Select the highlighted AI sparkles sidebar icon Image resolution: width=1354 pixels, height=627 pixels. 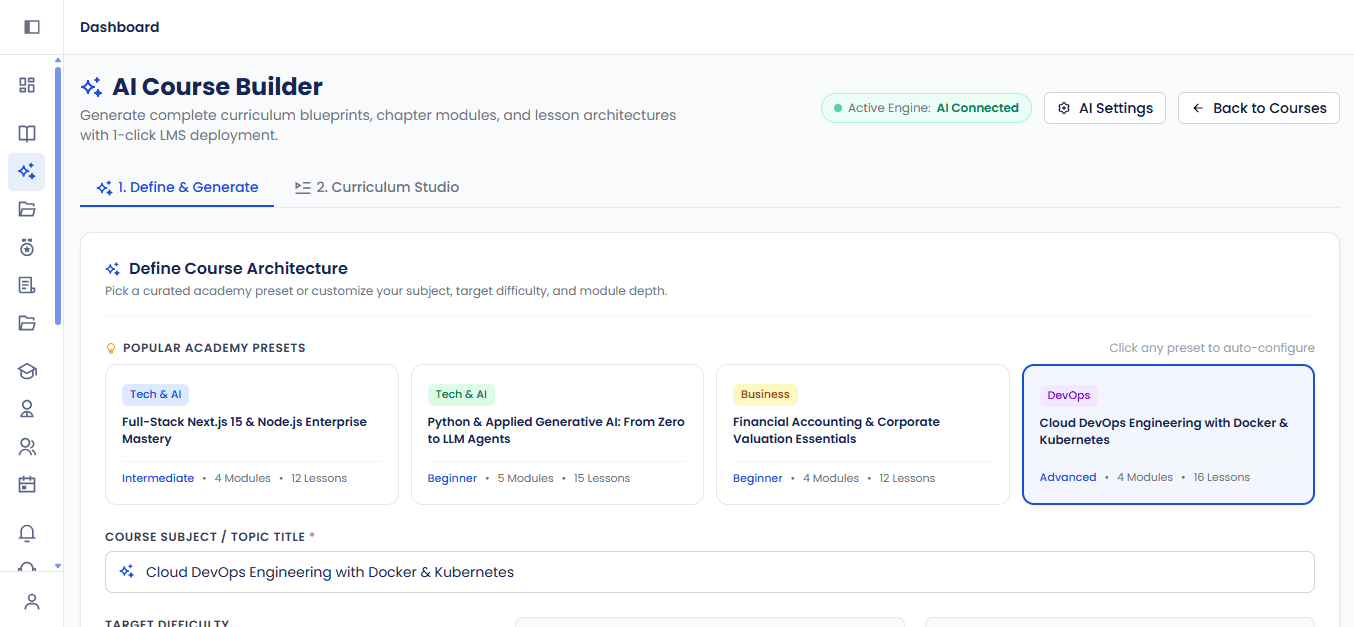(x=27, y=171)
